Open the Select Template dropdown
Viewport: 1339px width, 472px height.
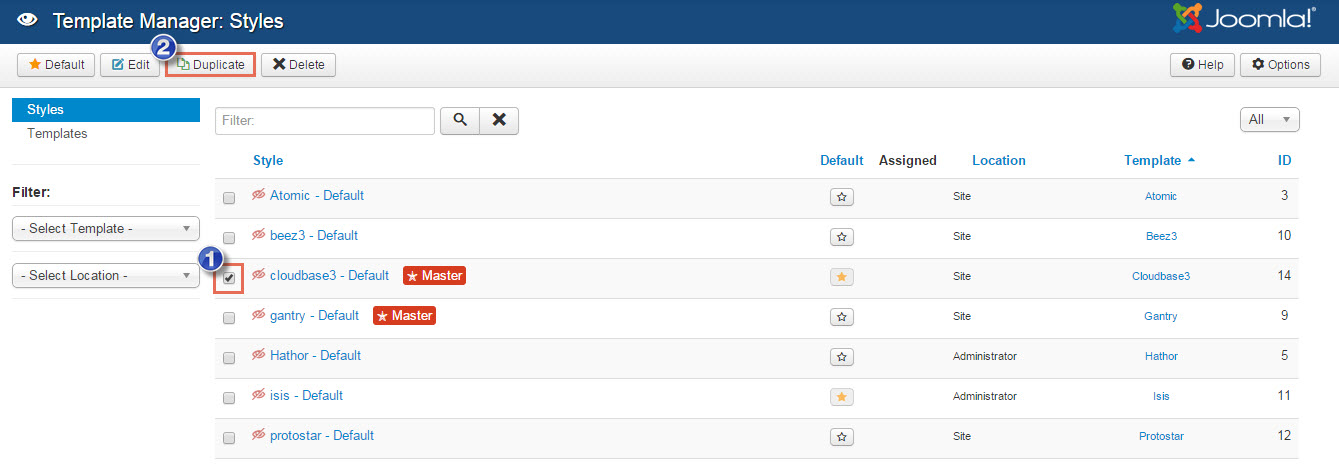106,228
